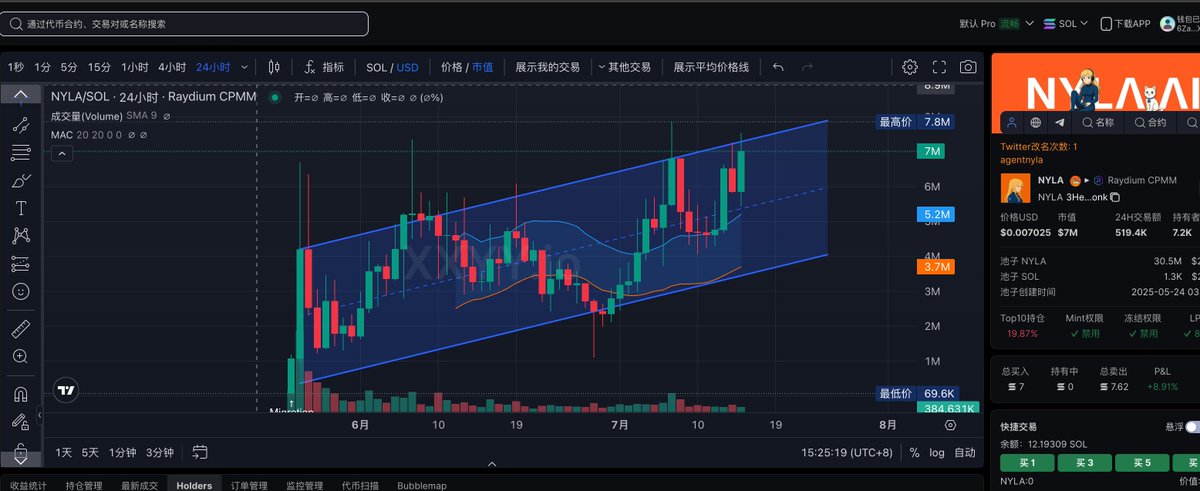Open the chart time zone settings icon

click(x=950, y=424)
